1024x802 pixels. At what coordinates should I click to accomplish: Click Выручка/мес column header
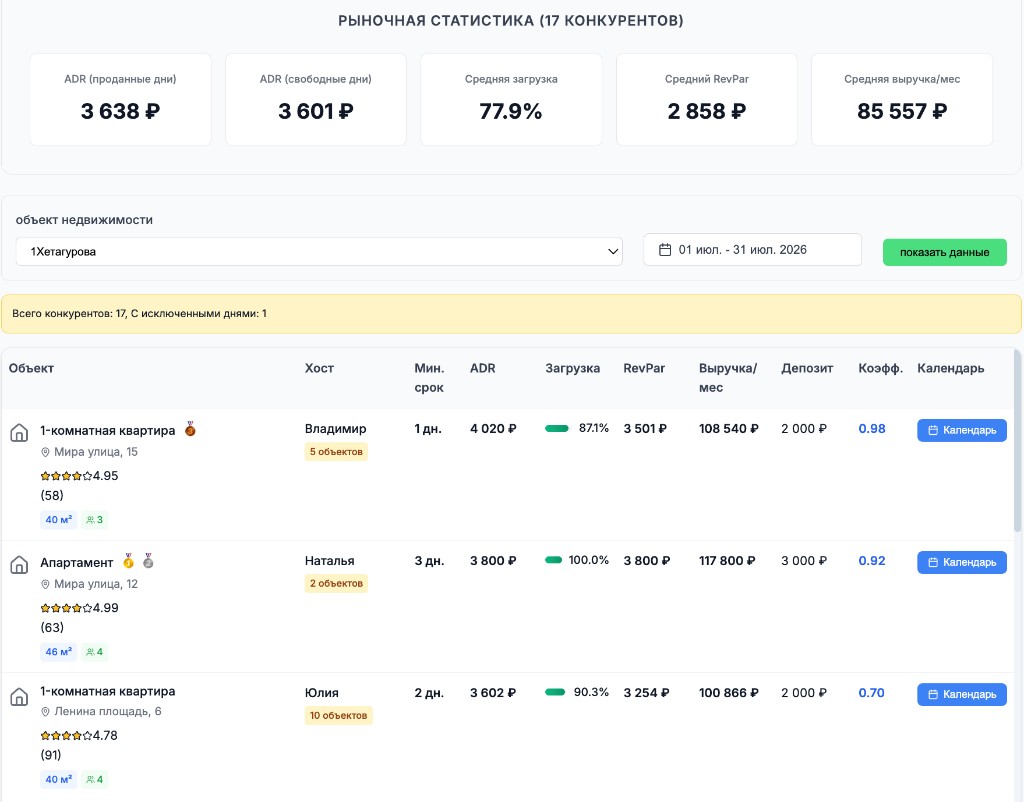728,377
